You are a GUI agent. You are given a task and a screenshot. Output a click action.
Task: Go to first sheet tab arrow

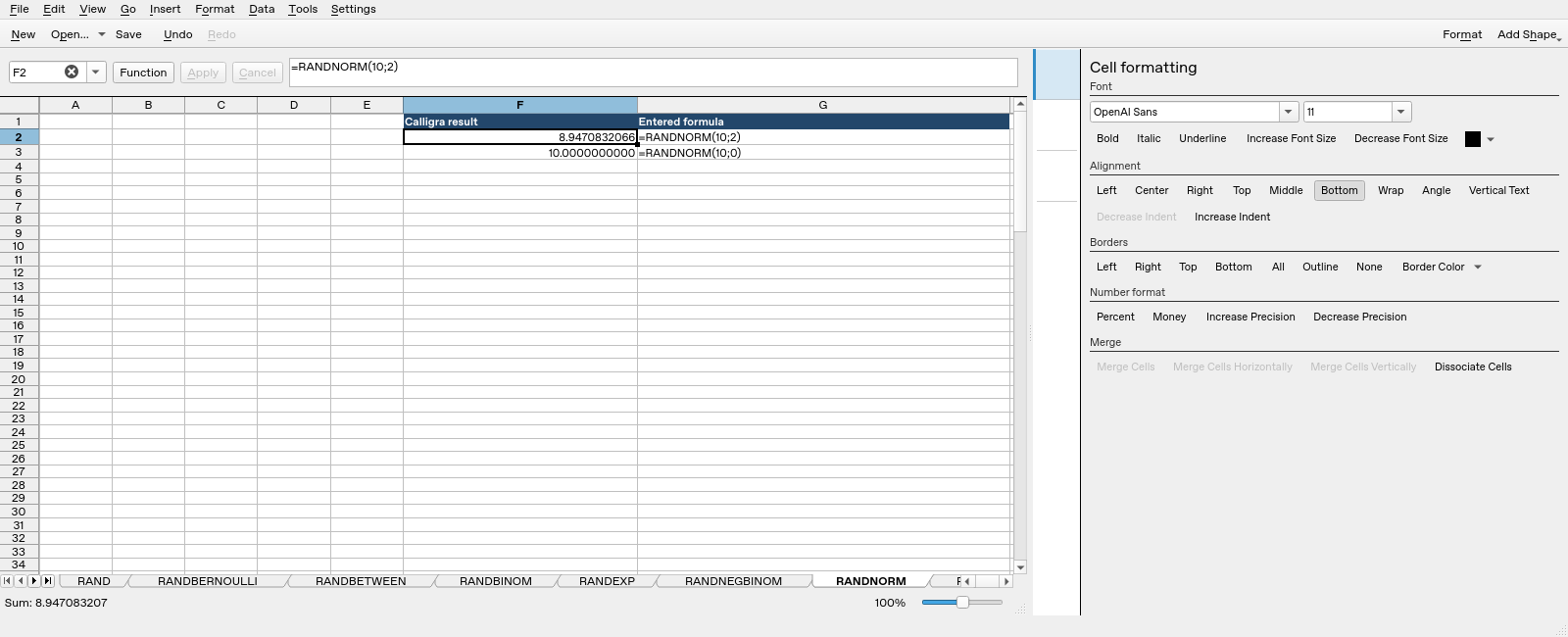(8, 581)
